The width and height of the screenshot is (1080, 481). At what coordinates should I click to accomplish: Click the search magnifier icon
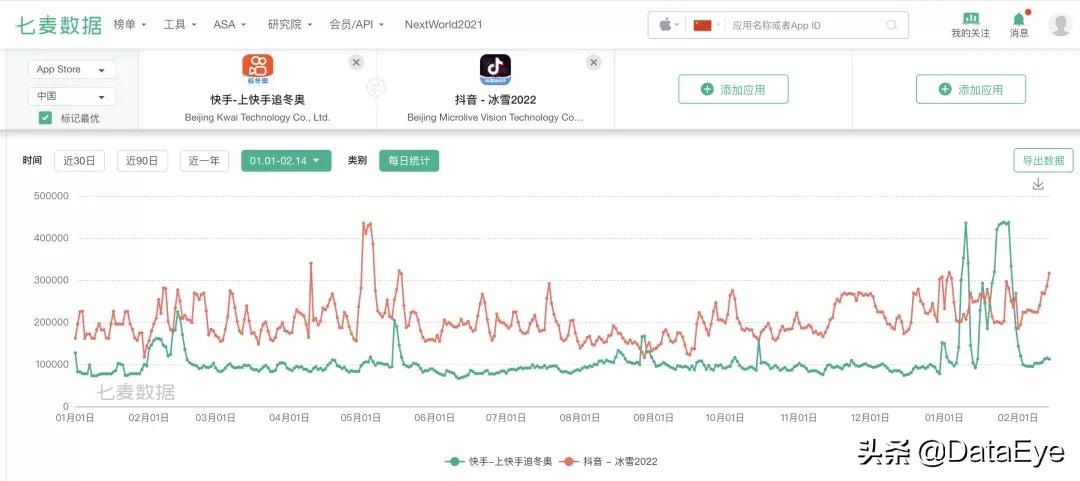click(892, 25)
